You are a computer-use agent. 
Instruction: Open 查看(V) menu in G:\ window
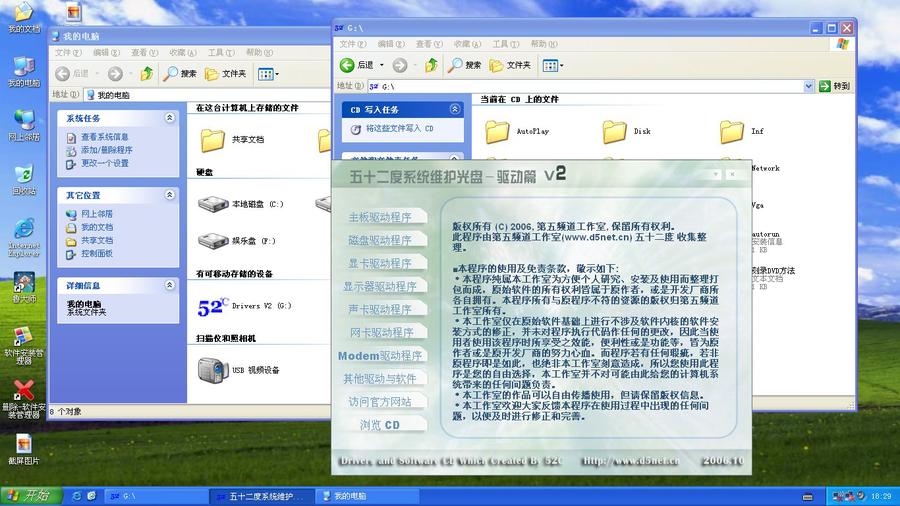[429, 44]
